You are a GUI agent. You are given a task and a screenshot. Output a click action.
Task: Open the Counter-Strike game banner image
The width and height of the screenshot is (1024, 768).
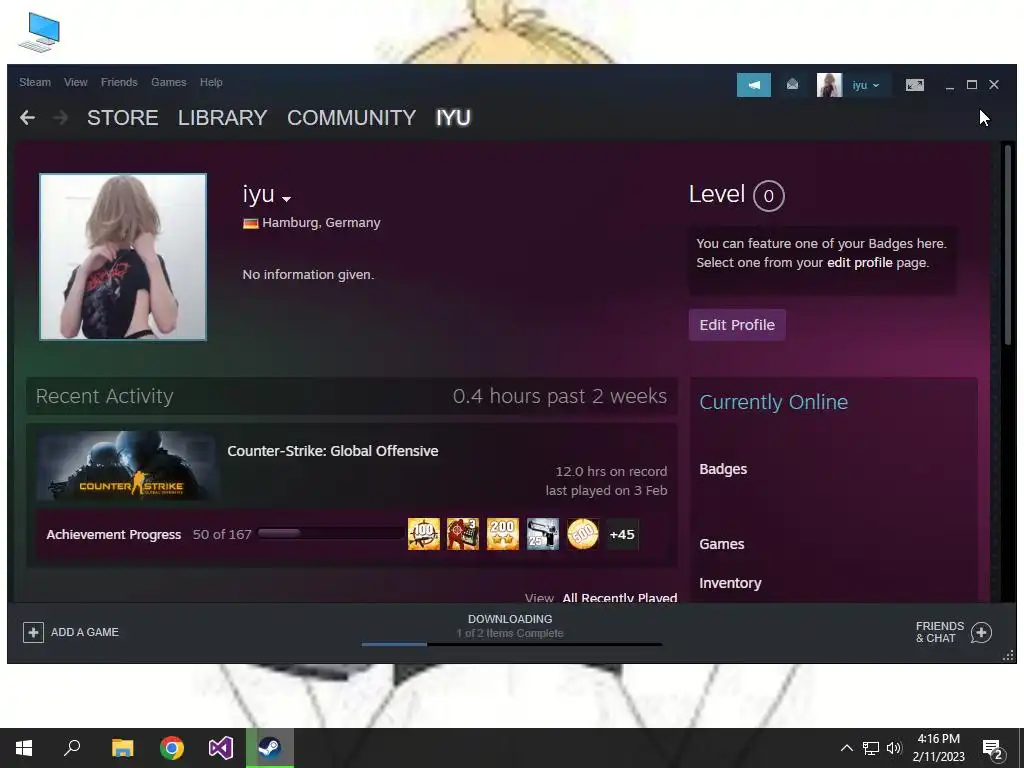pyautogui.click(x=127, y=466)
